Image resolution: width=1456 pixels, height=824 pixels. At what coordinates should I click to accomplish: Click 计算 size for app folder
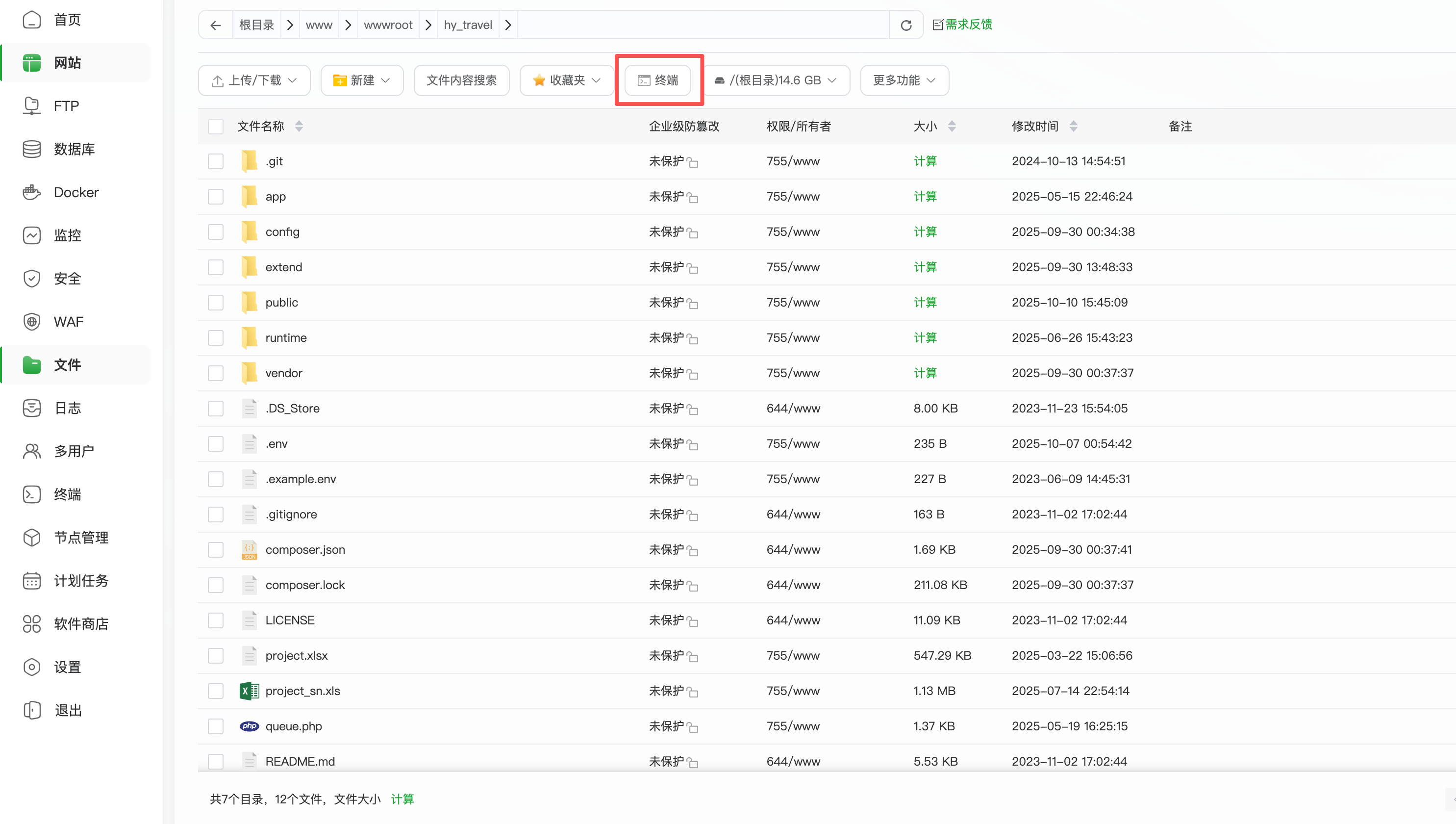click(x=925, y=196)
